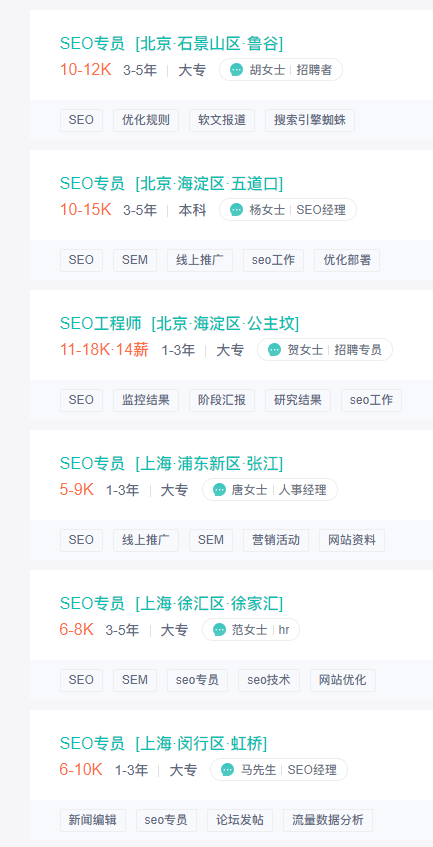
Task: Click chat icon next to 杨女士
Action: coord(236,210)
